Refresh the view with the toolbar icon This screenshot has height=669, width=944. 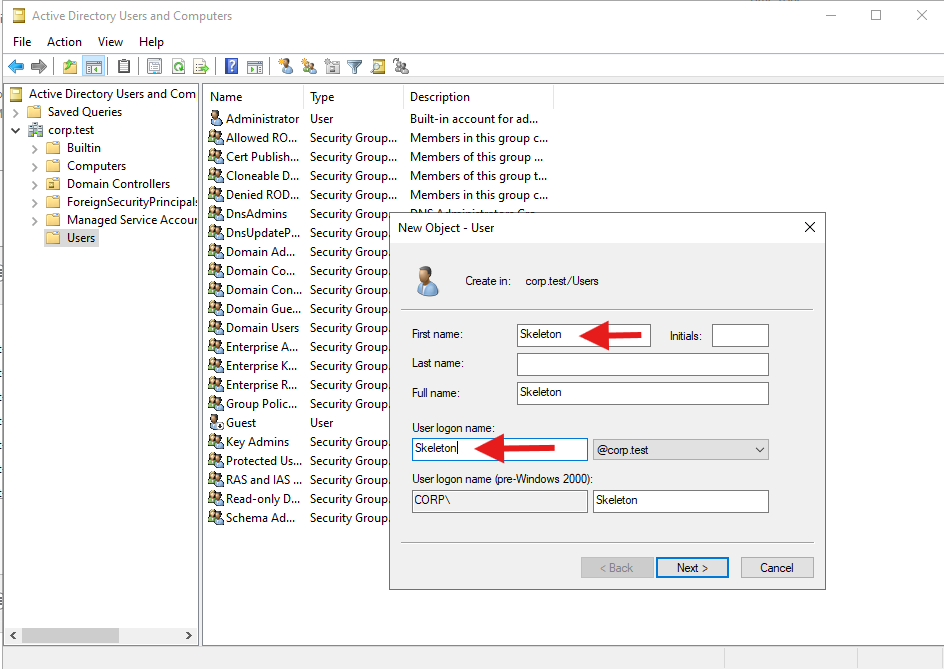[x=178, y=66]
